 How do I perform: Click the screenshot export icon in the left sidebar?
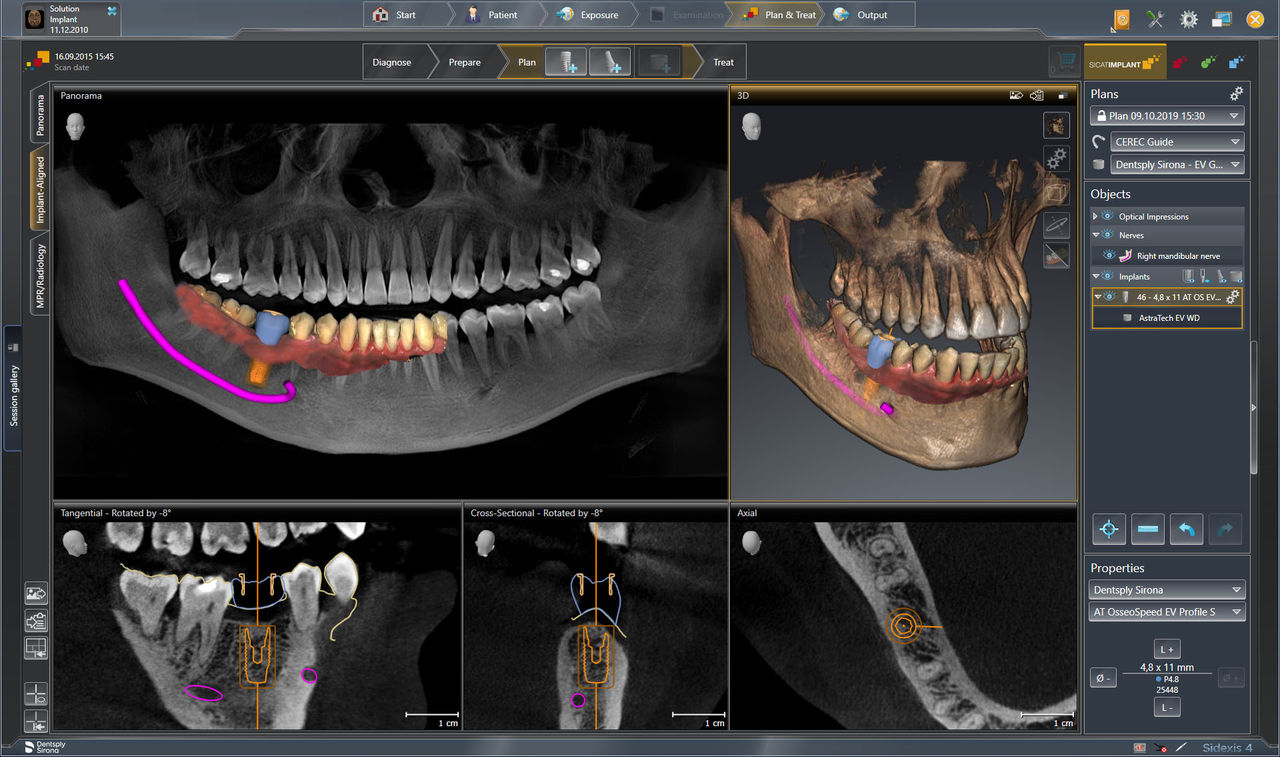click(36, 593)
